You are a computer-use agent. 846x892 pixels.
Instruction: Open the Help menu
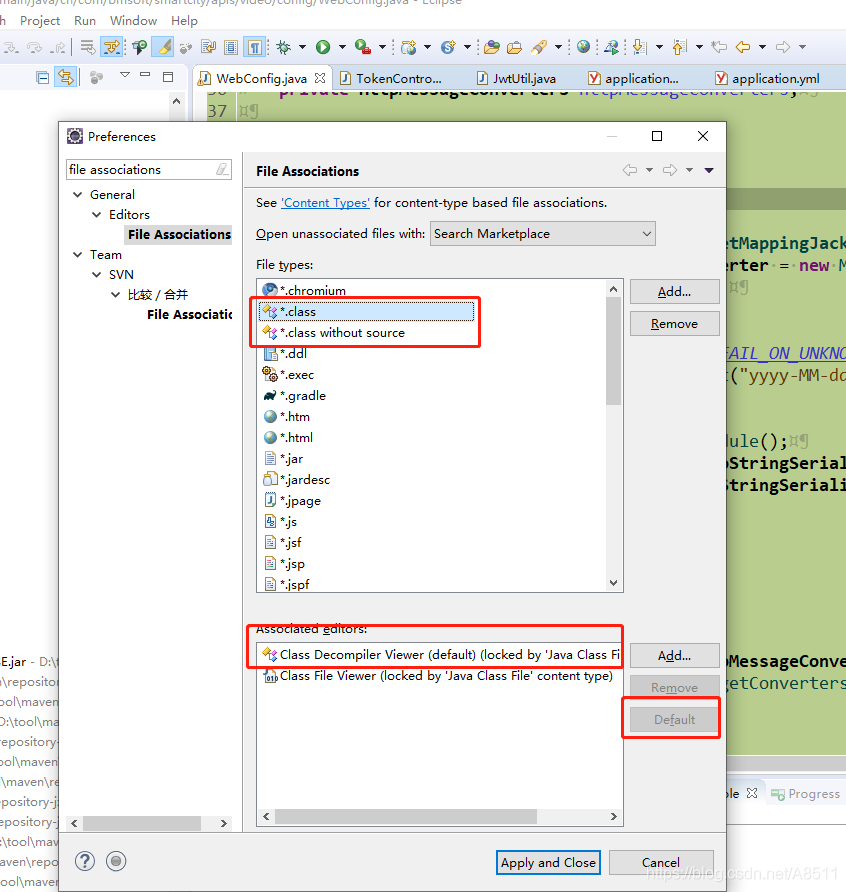[184, 21]
